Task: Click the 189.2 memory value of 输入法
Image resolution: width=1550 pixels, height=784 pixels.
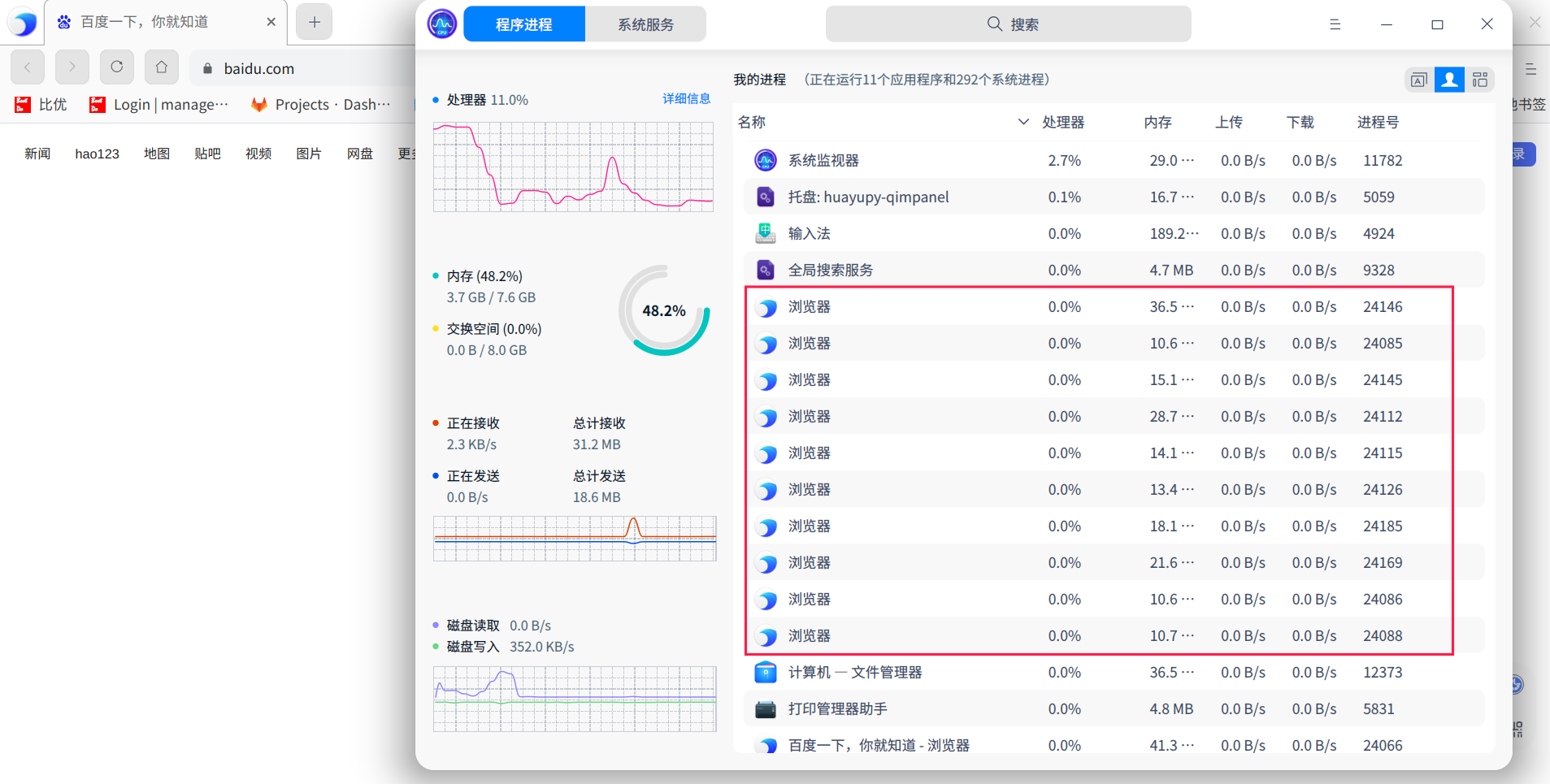Action: tap(1174, 234)
